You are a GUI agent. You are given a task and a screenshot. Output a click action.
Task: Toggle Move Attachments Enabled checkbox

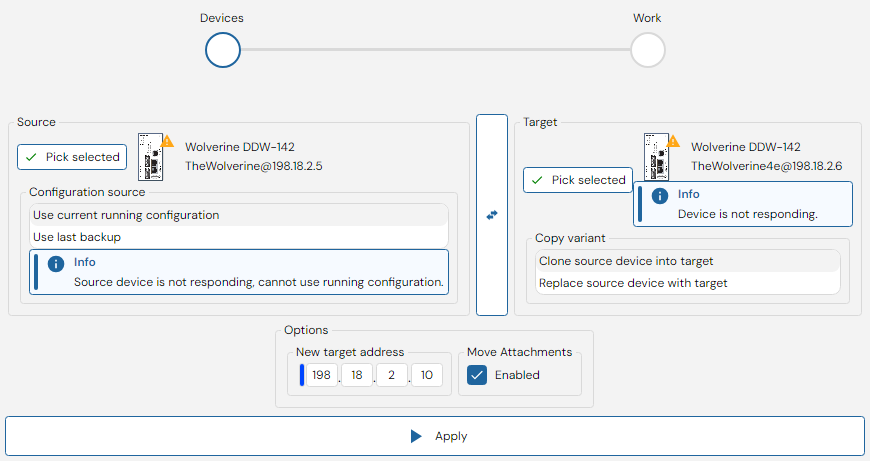tap(477, 375)
